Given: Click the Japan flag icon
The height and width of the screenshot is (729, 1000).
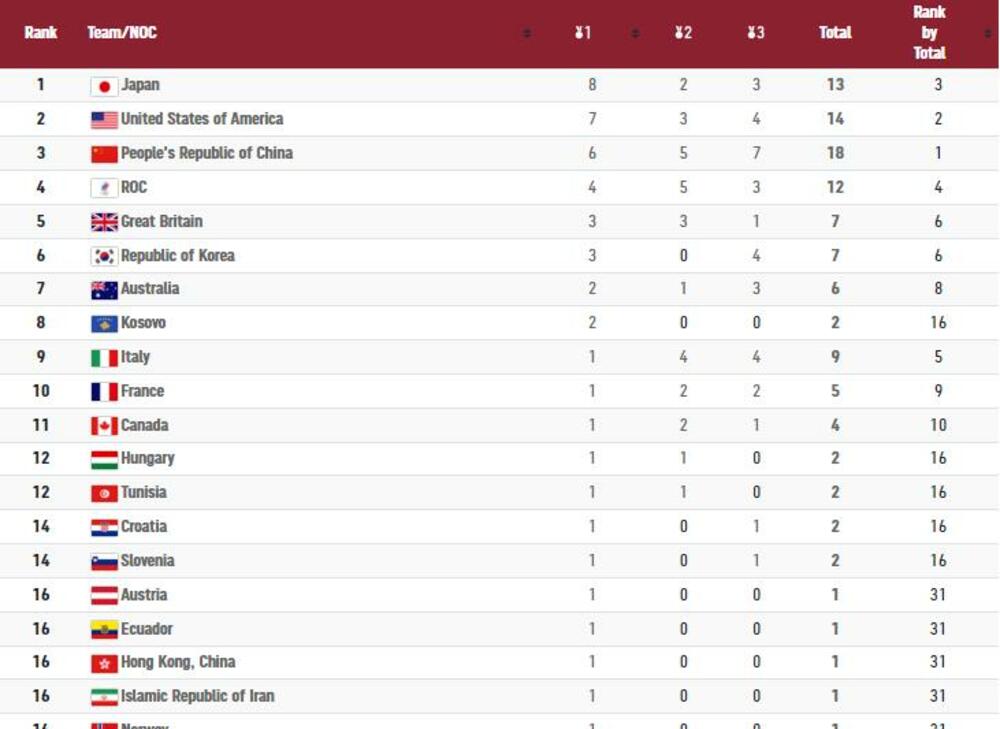Looking at the screenshot, I should [x=104, y=86].
